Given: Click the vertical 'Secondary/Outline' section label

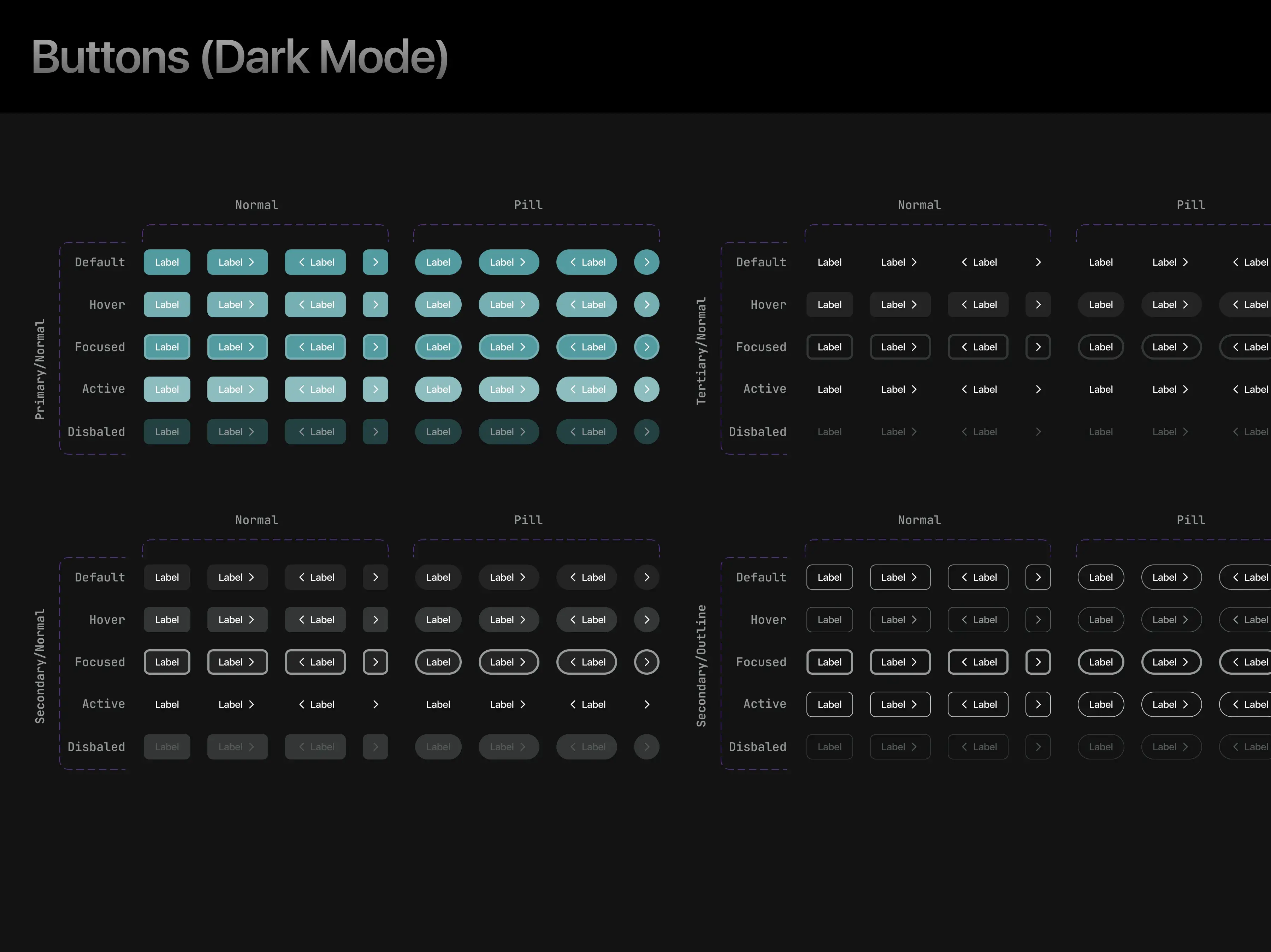Looking at the screenshot, I should (x=701, y=665).
